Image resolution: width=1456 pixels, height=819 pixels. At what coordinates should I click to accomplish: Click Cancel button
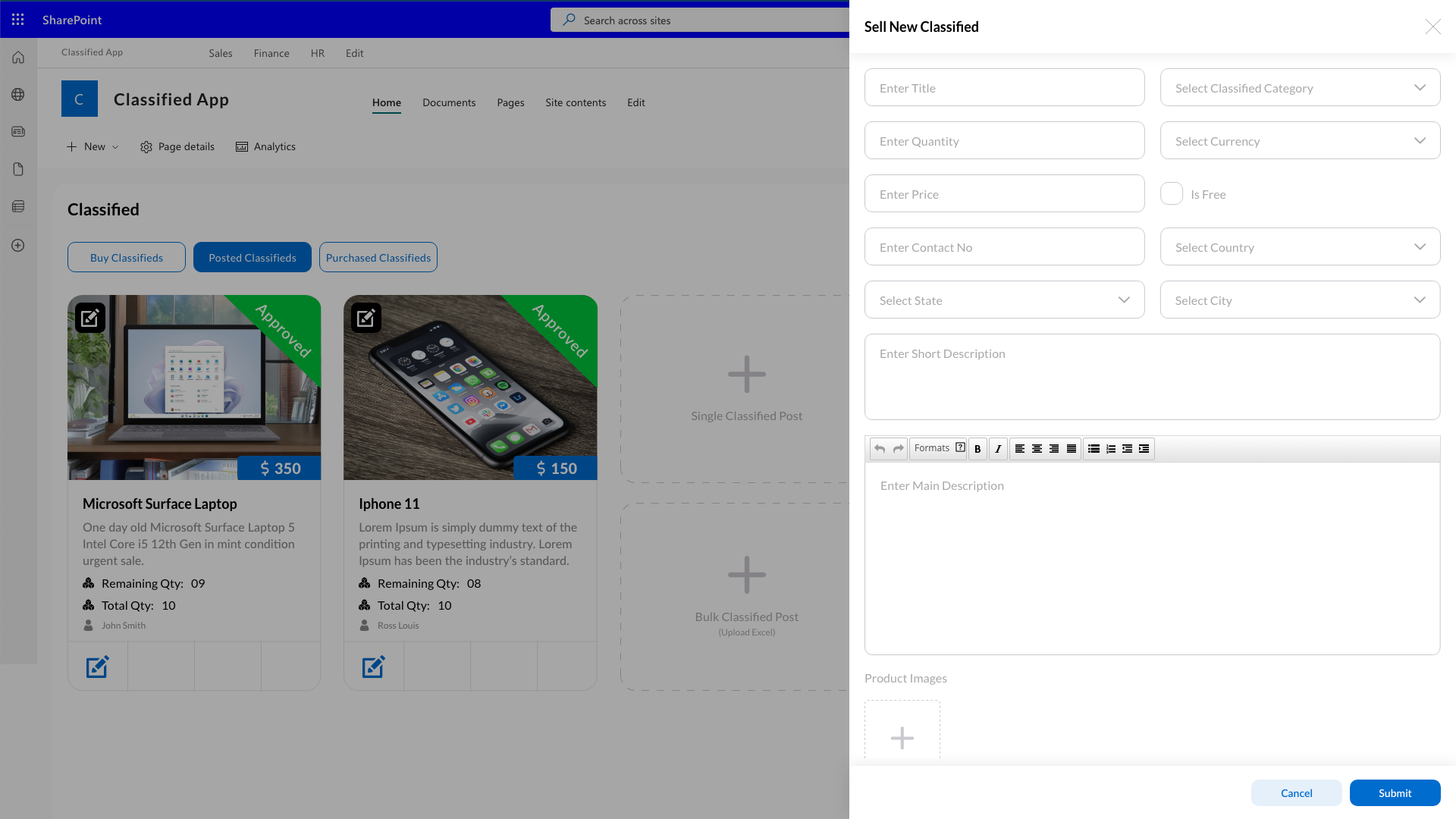coord(1297,792)
